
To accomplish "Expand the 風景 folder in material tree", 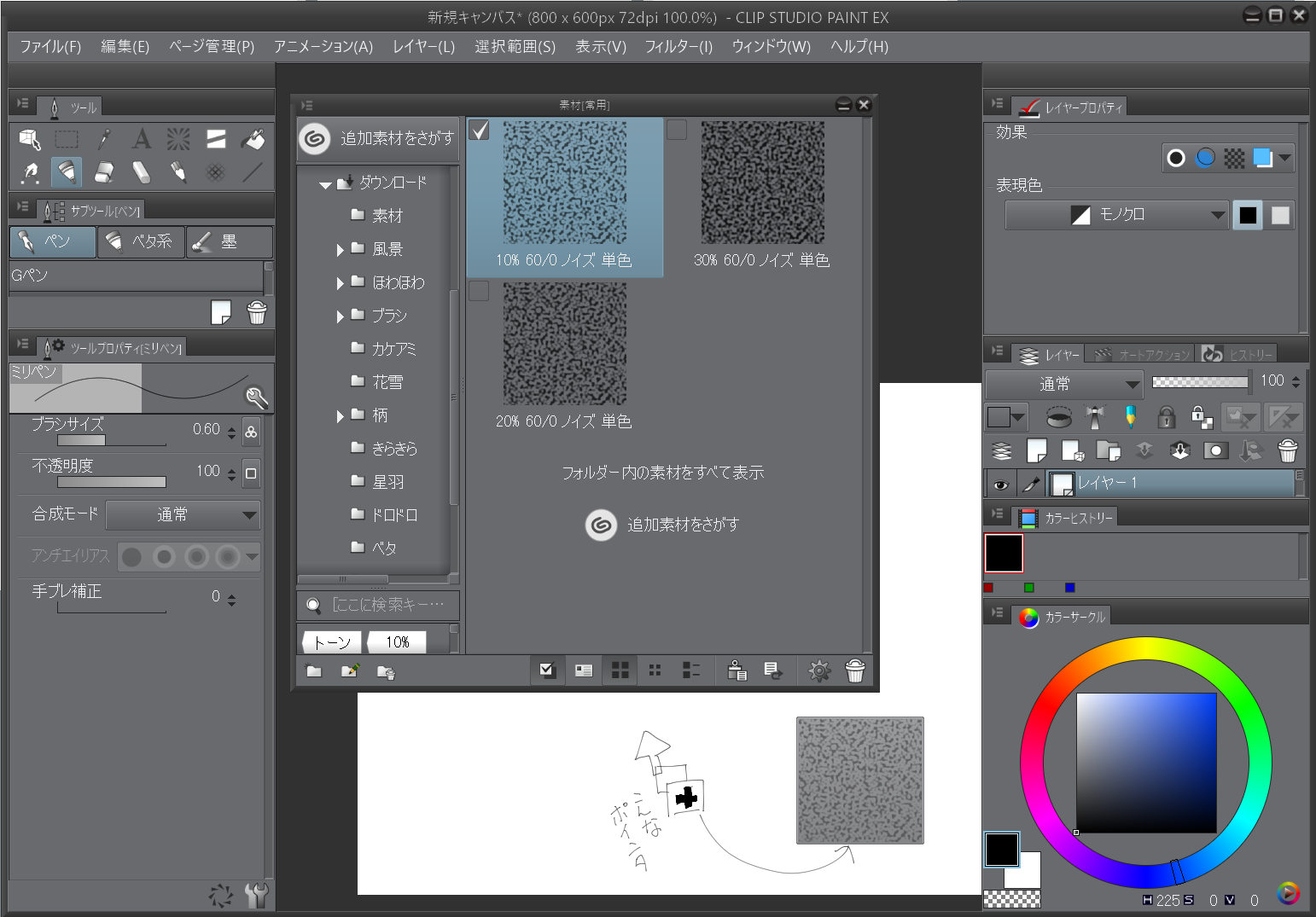I will 340,250.
